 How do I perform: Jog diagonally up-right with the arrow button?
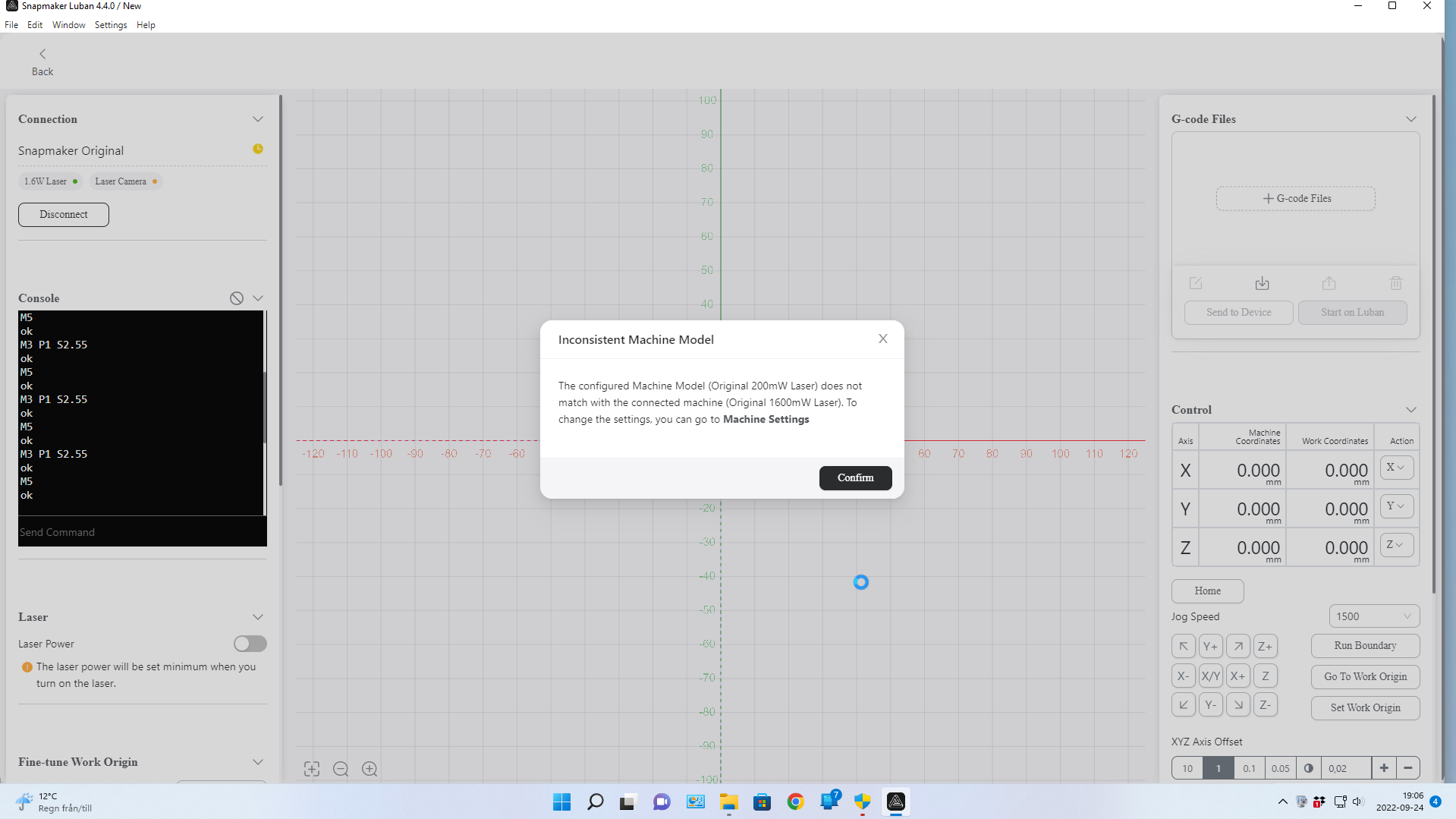pyautogui.click(x=1237, y=646)
